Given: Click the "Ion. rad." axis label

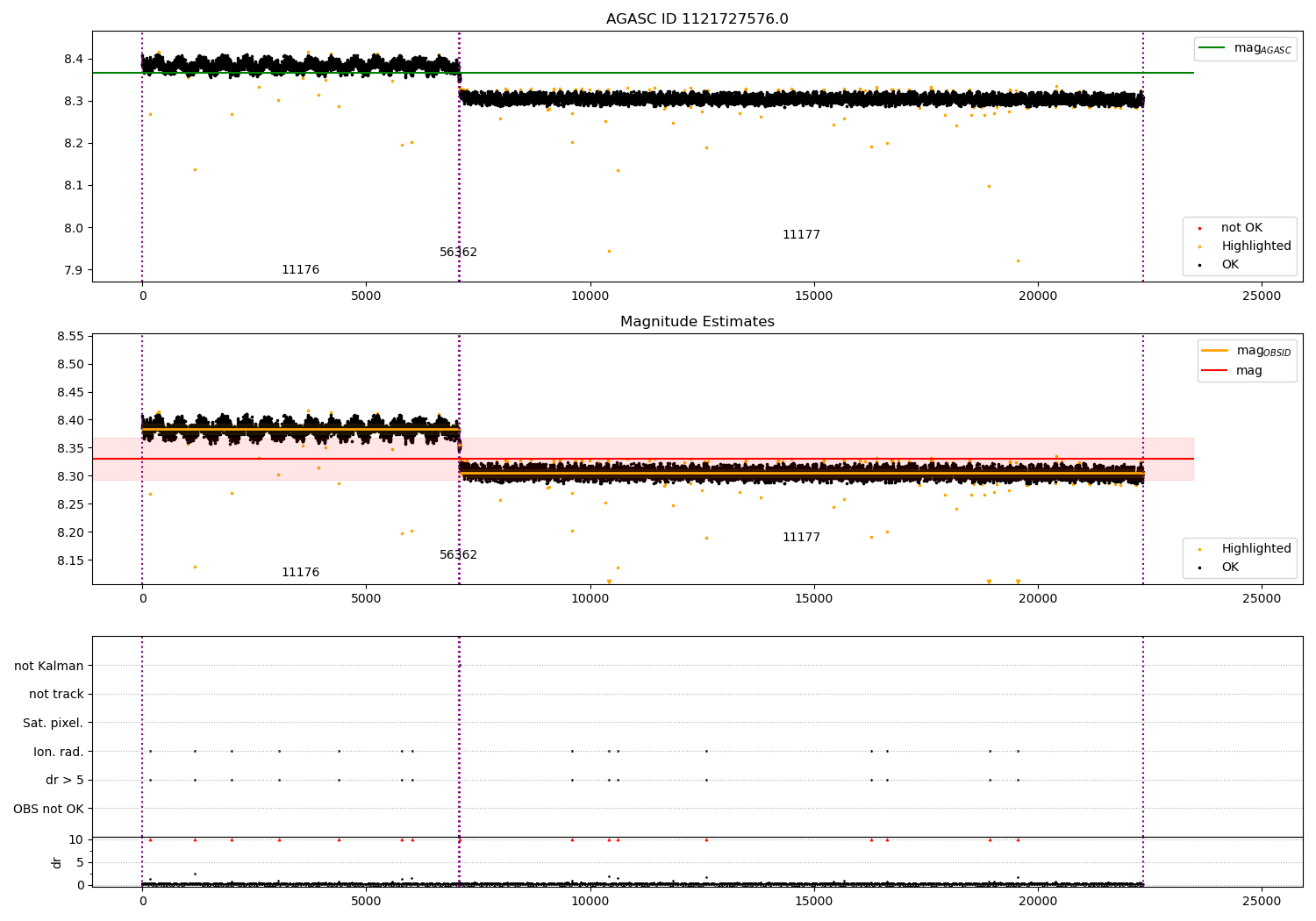Looking at the screenshot, I should coord(59,752).
